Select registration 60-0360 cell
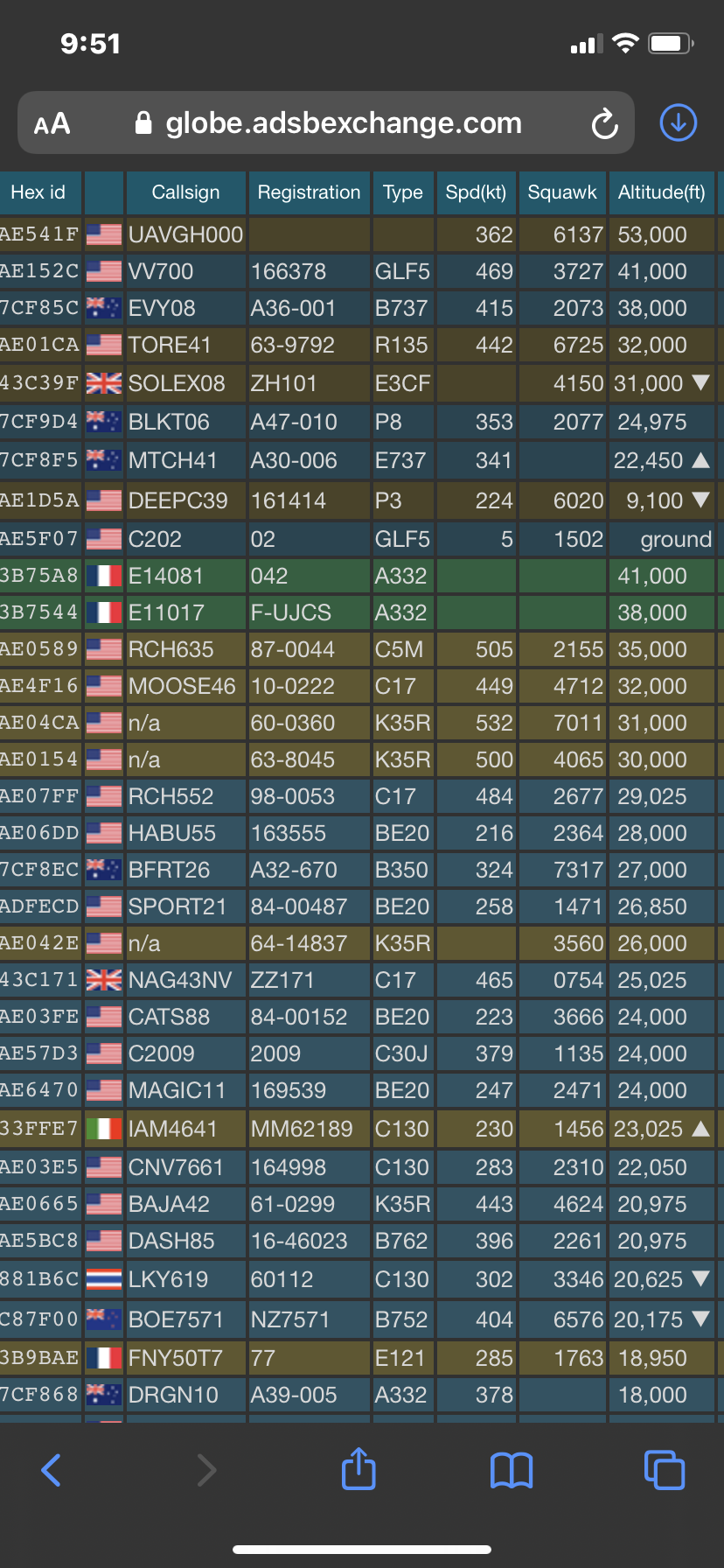The height and width of the screenshot is (1568, 724). (309, 723)
